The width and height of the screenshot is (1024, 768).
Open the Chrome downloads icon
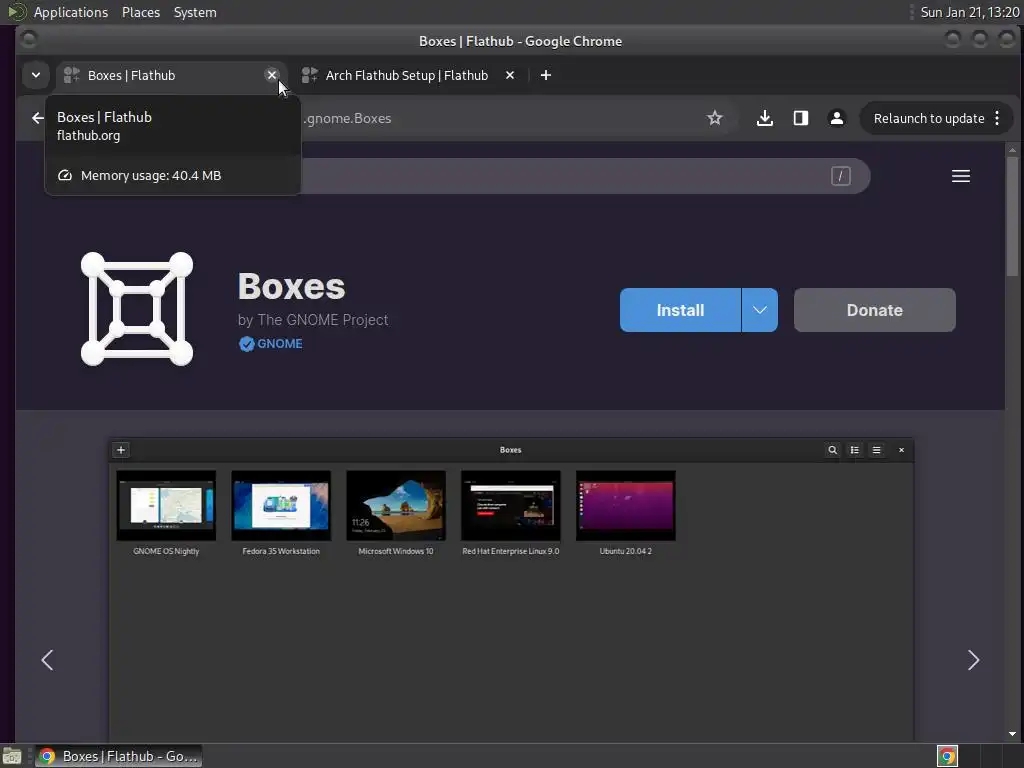tap(765, 118)
